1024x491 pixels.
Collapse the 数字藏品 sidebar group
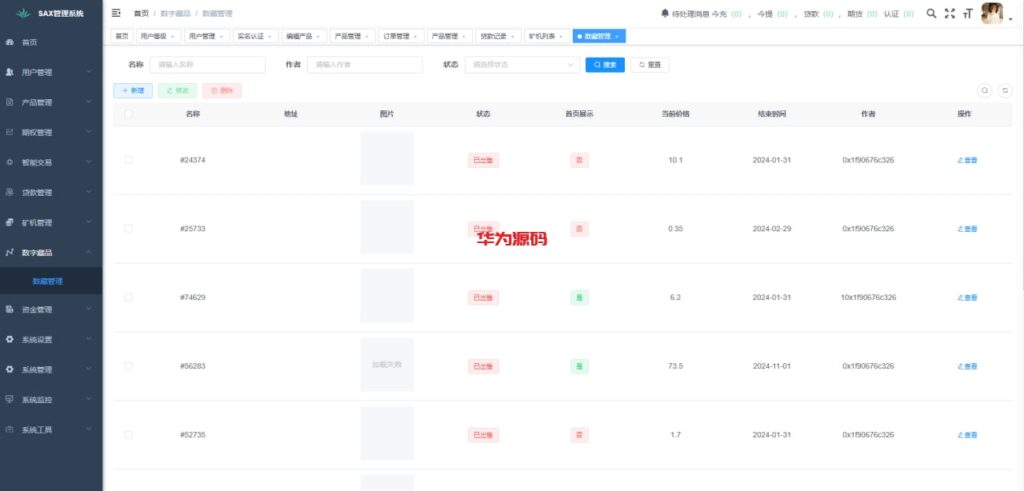(51, 253)
